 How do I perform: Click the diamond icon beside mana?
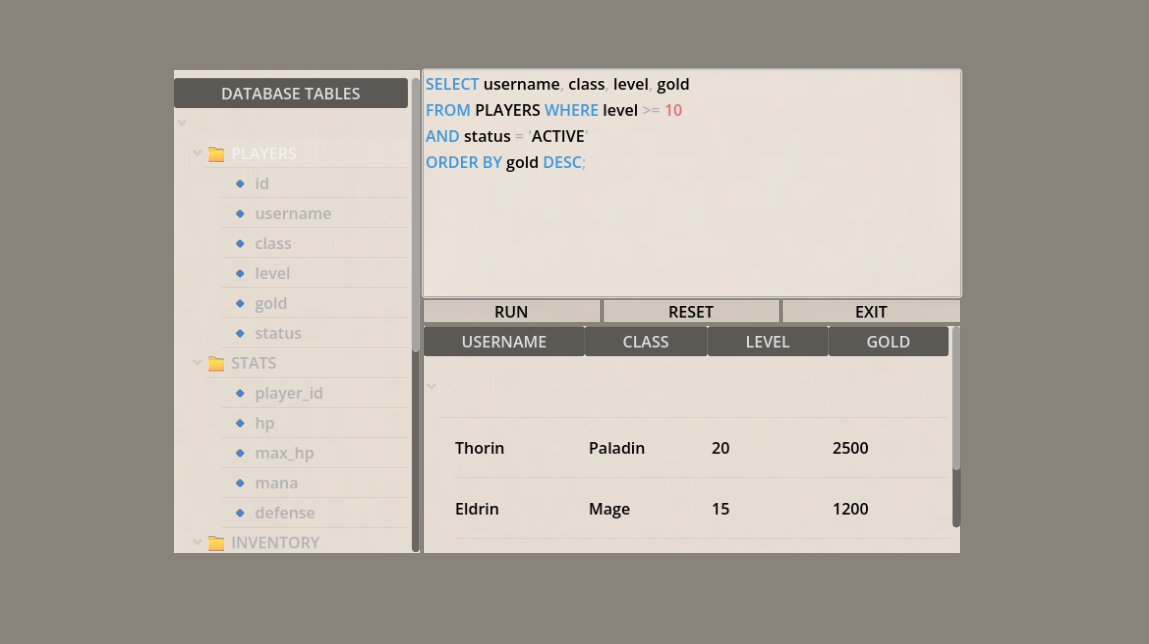pyautogui.click(x=240, y=484)
